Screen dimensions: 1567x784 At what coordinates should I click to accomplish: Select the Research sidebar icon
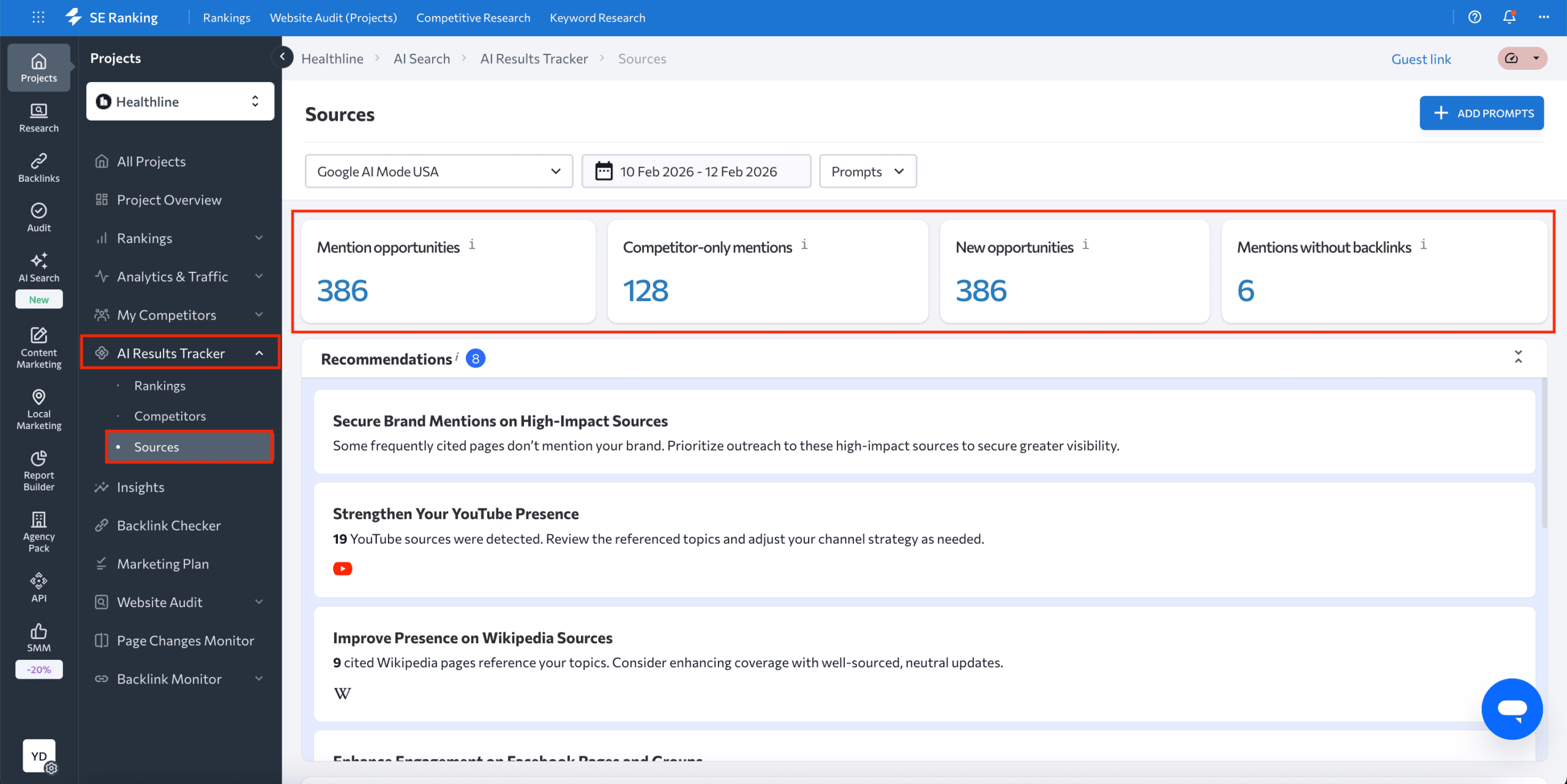click(38, 118)
